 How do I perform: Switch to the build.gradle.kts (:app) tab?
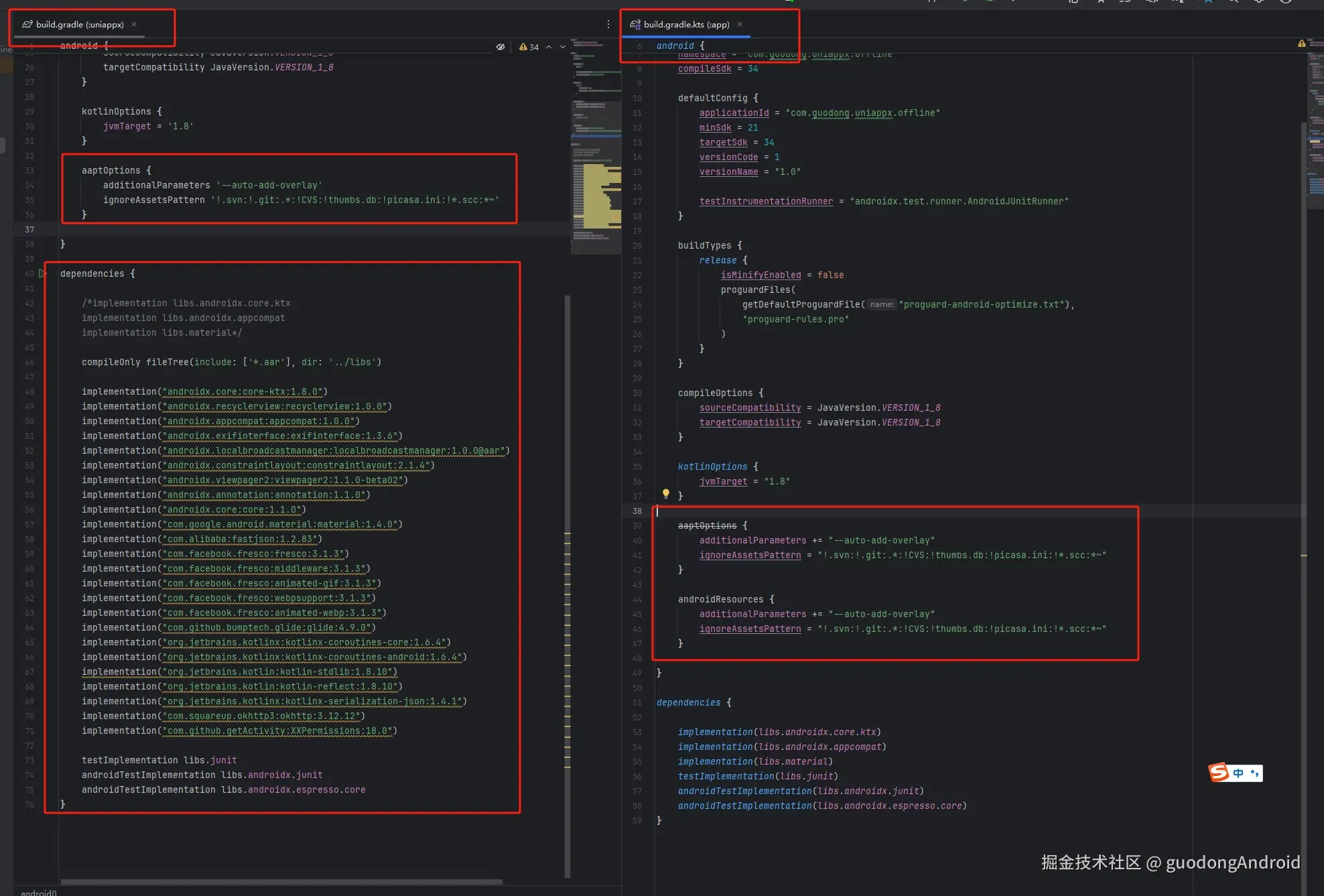(x=684, y=24)
